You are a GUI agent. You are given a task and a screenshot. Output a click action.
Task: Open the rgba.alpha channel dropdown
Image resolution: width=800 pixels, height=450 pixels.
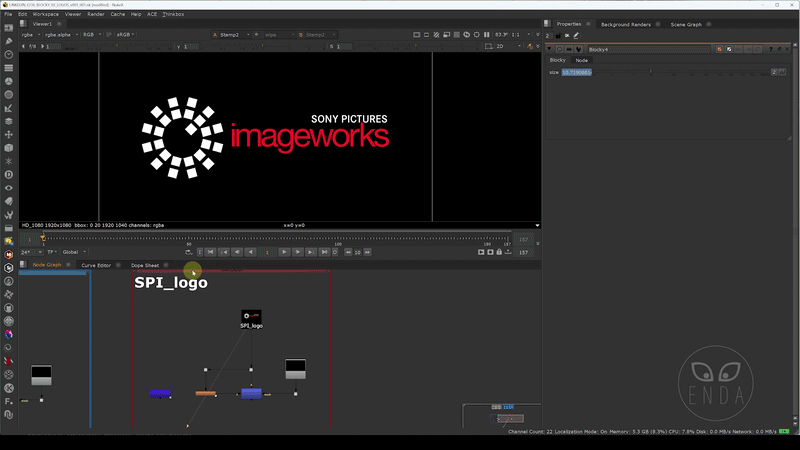61,35
